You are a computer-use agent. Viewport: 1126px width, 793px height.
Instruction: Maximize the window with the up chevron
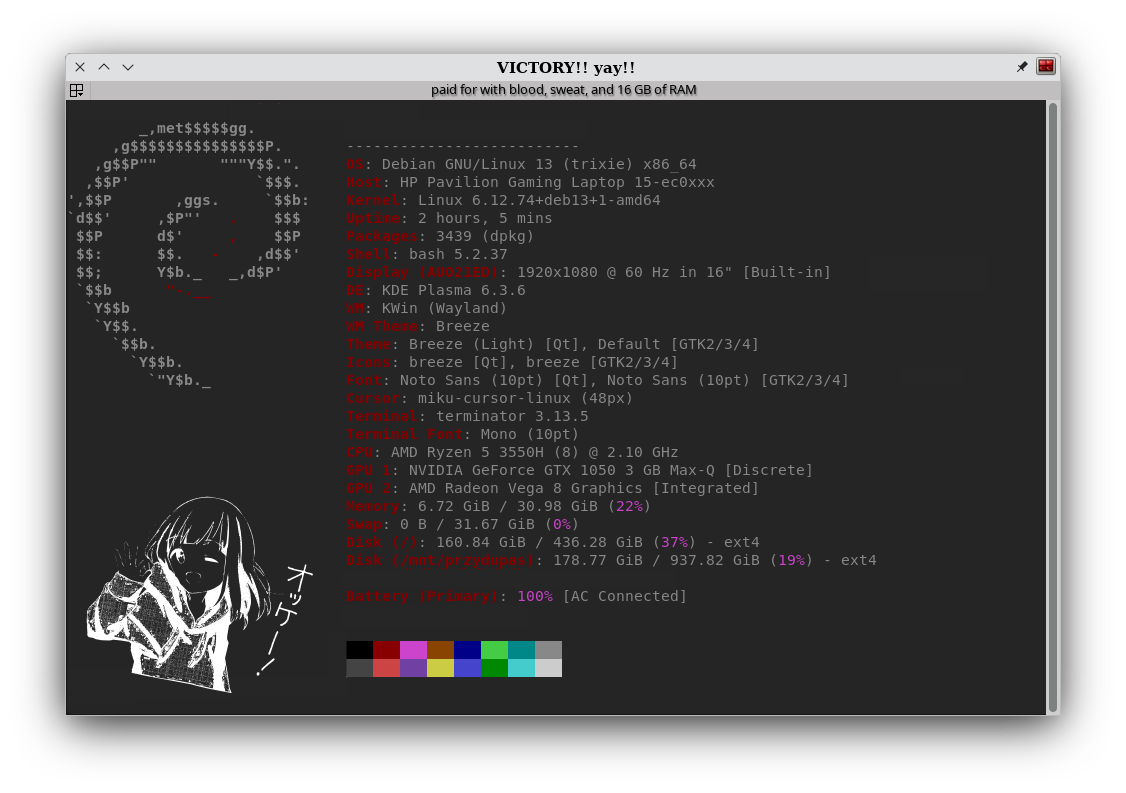(x=104, y=67)
